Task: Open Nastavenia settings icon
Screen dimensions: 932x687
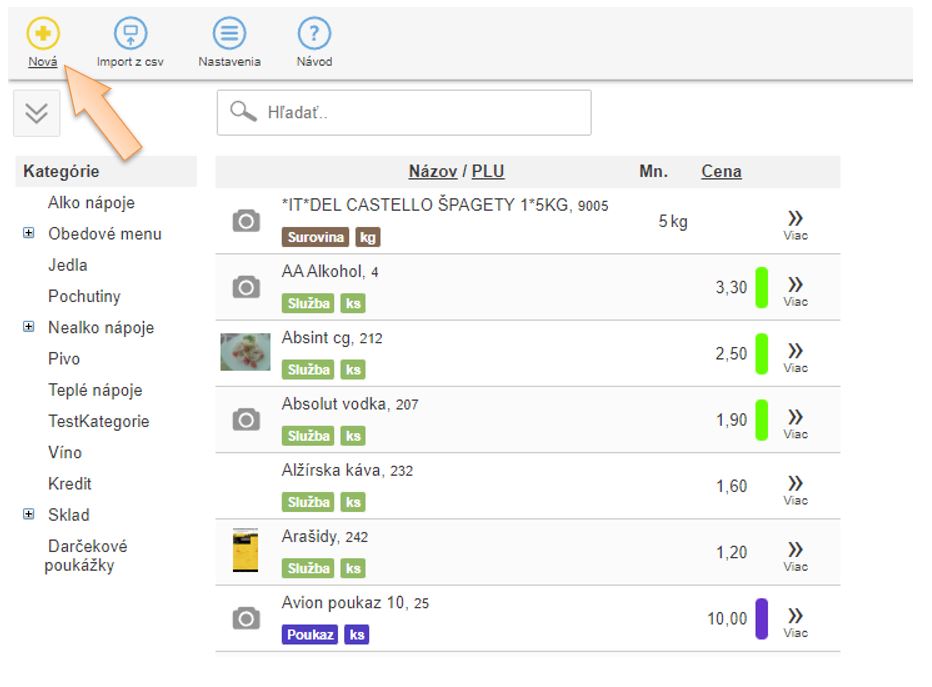Action: click(229, 34)
